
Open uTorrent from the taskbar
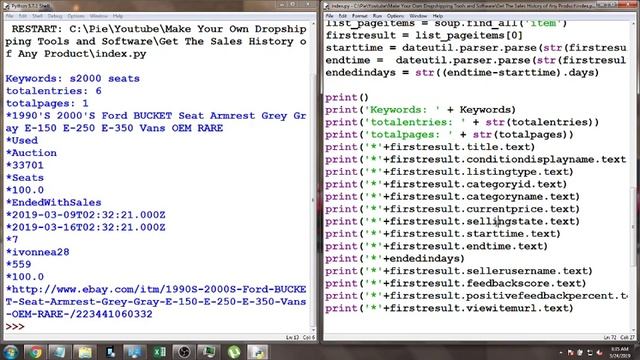[234, 352]
